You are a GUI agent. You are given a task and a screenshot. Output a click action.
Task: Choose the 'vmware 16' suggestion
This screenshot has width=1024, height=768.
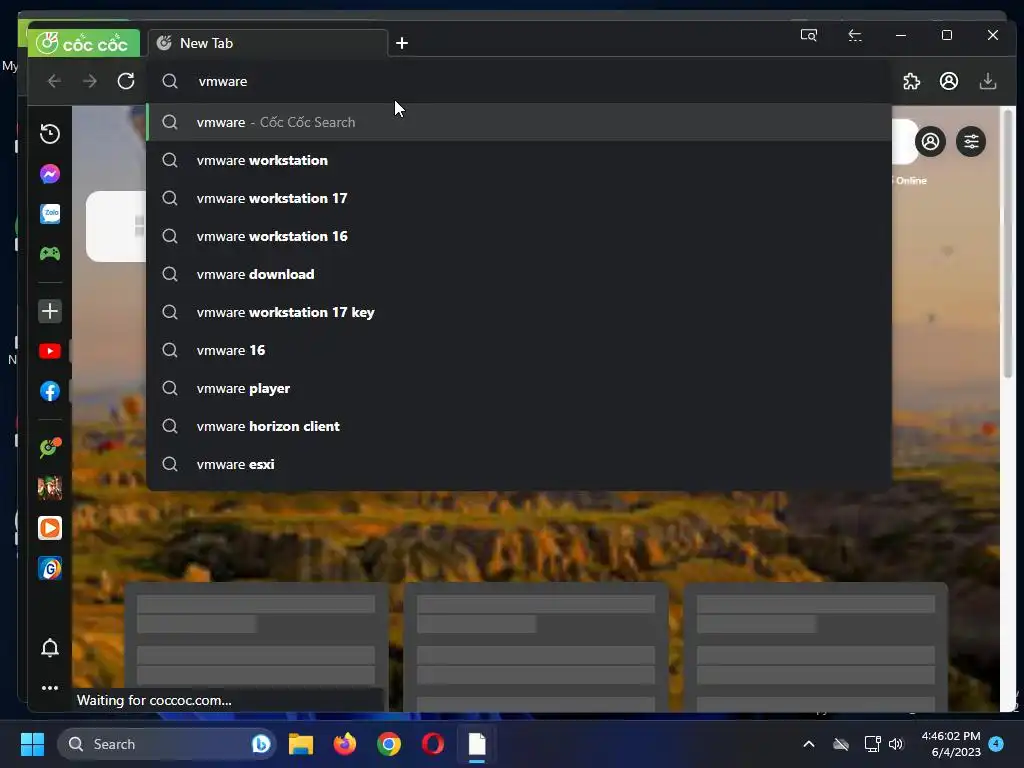[519, 350]
